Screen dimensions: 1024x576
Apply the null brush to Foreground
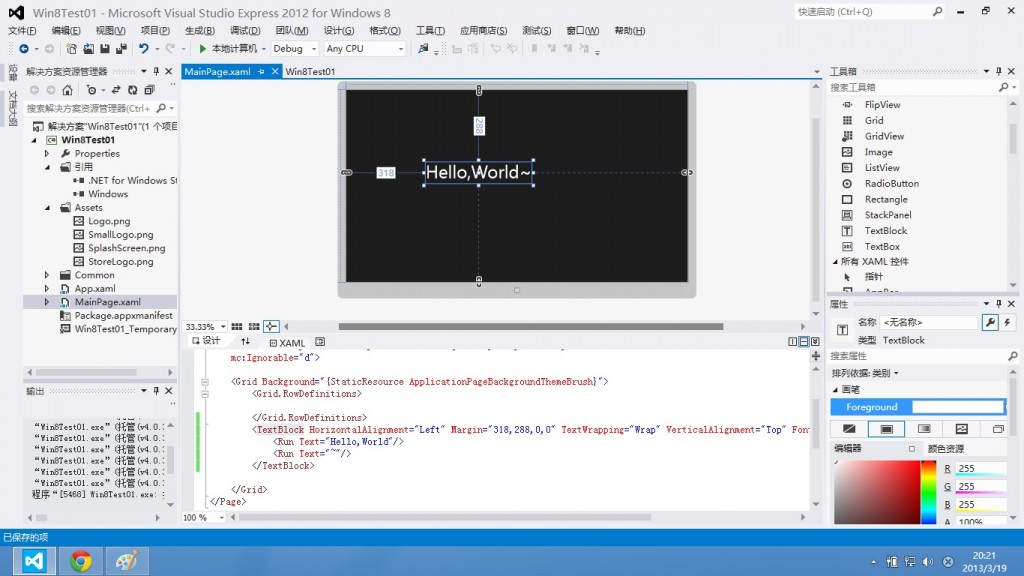click(x=850, y=428)
